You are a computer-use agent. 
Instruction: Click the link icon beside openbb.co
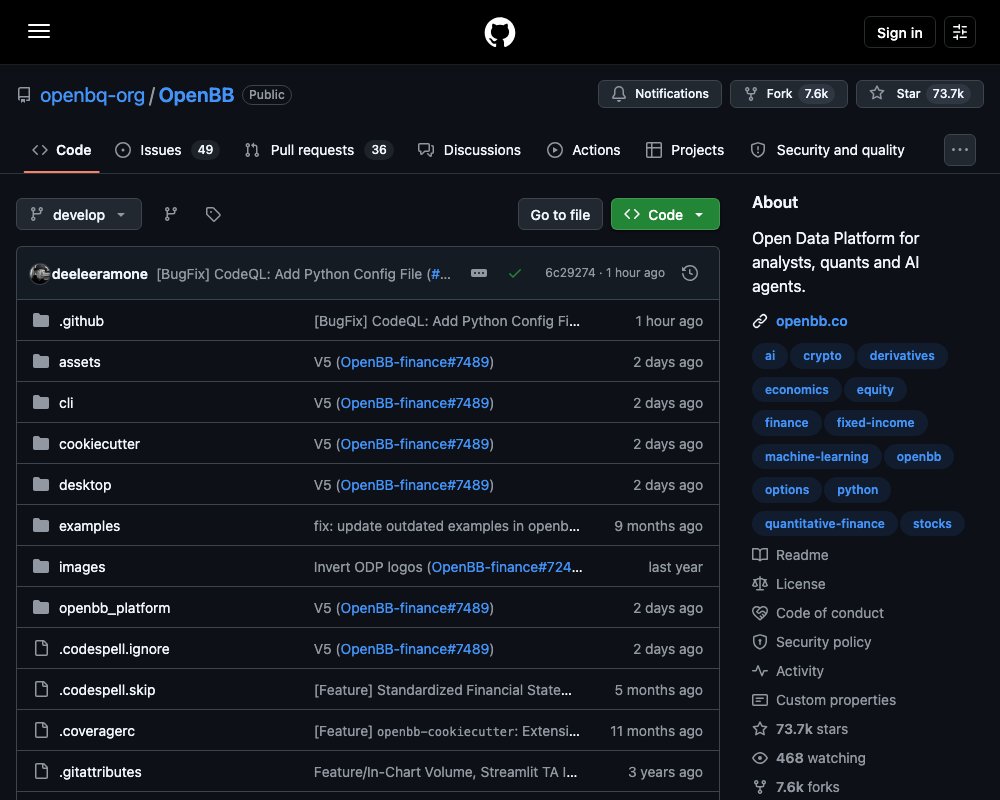click(x=760, y=321)
